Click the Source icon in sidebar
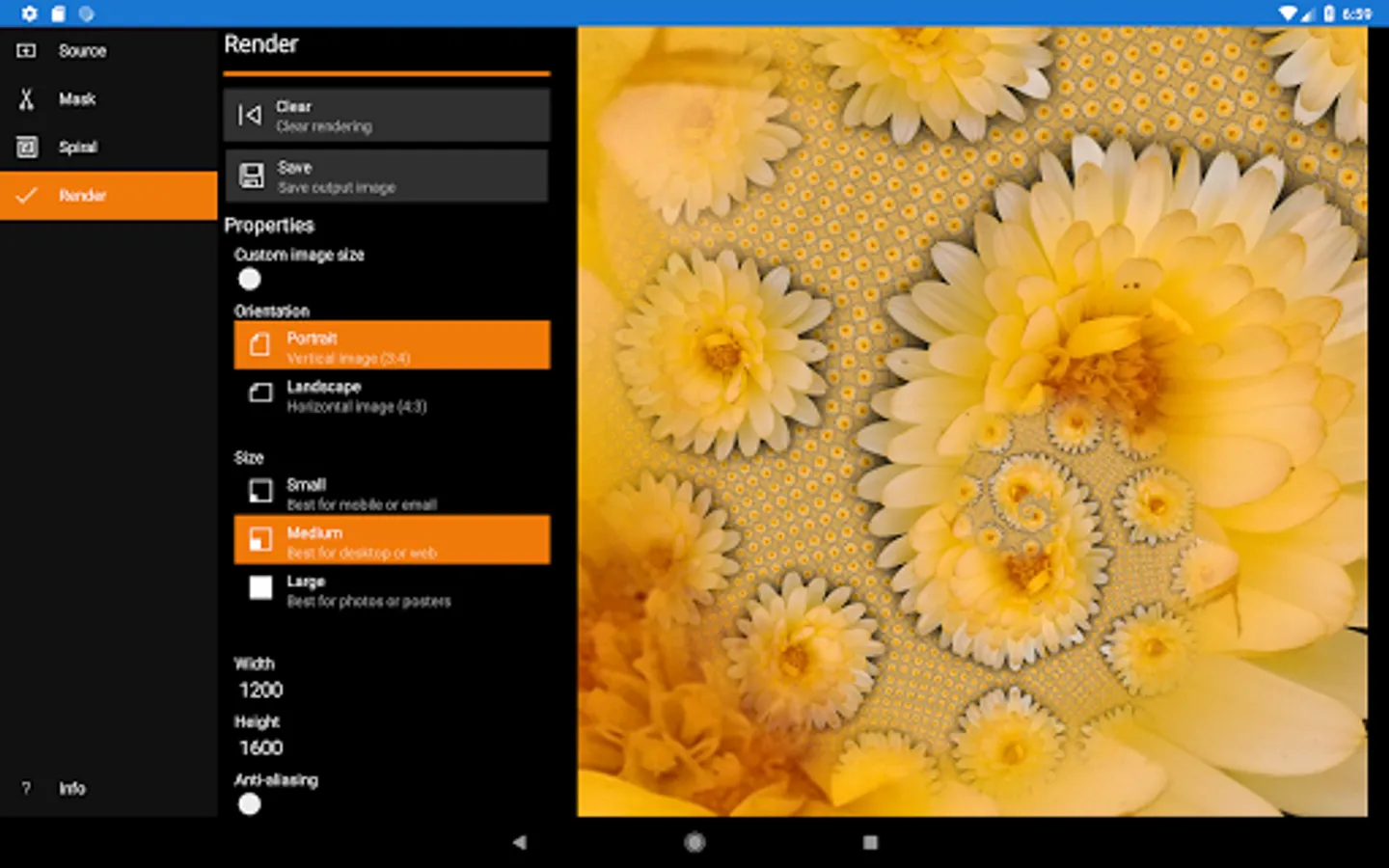 27,51
